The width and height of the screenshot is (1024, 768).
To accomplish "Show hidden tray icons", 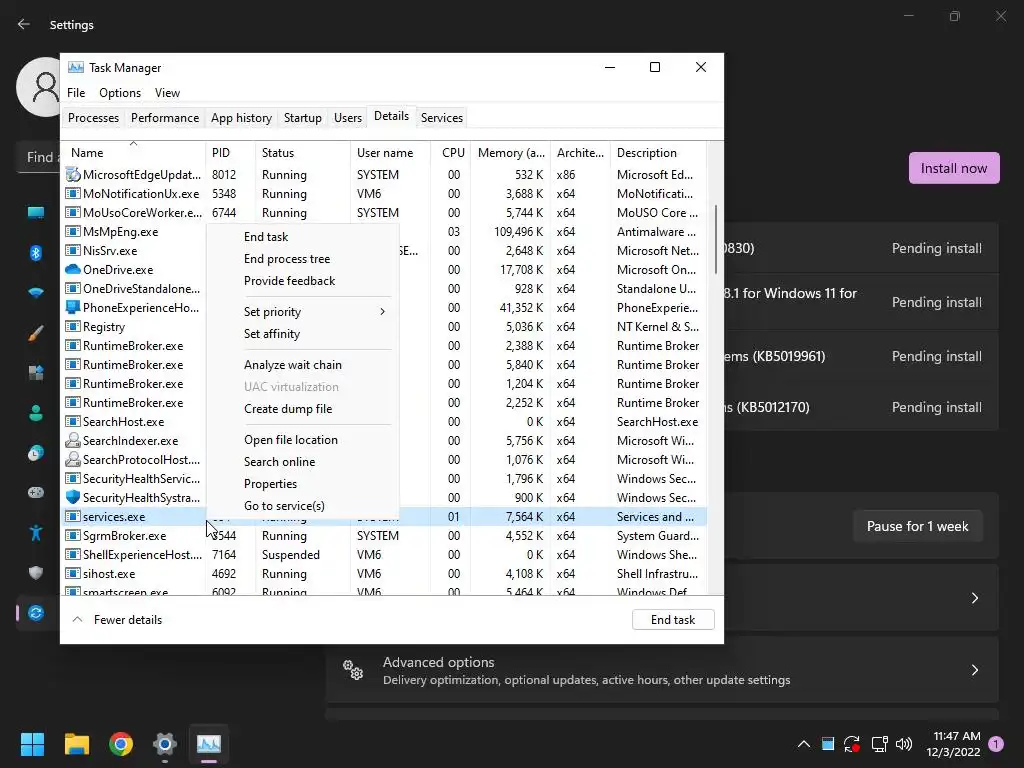I will click(x=804, y=744).
